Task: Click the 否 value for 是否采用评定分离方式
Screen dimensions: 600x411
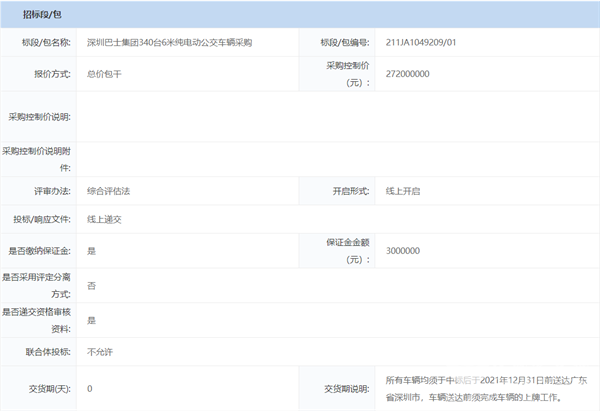Action: 92,286
